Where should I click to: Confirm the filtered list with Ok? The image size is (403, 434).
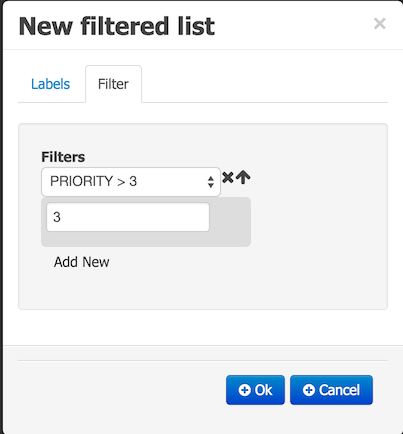[255, 390]
